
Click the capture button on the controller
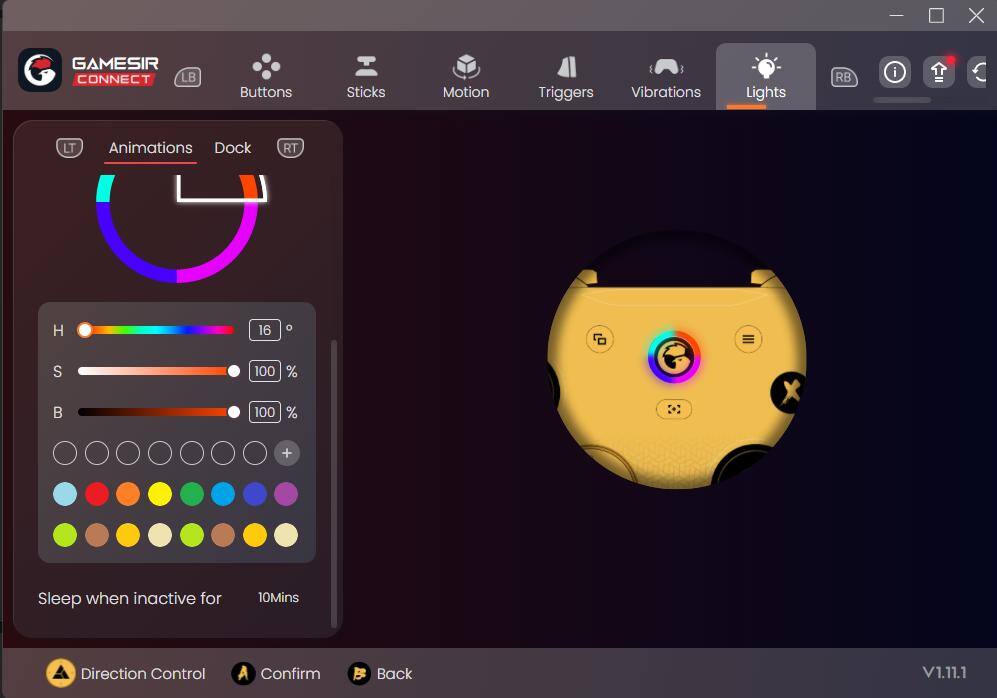(674, 409)
